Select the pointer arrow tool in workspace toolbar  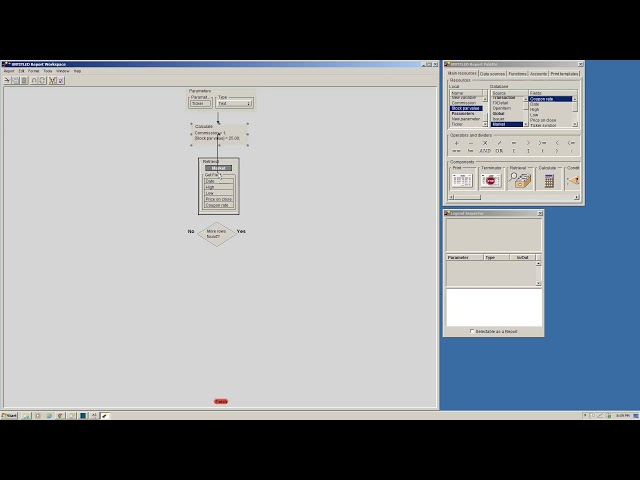coord(7,80)
